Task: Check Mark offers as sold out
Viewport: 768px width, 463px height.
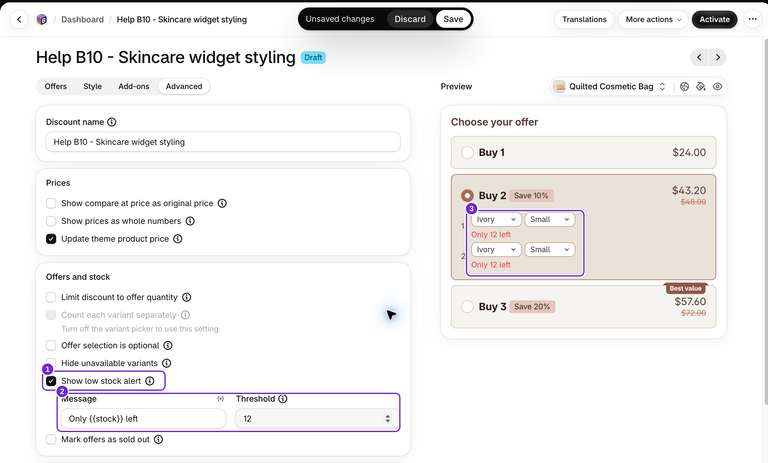Action: tap(51, 439)
